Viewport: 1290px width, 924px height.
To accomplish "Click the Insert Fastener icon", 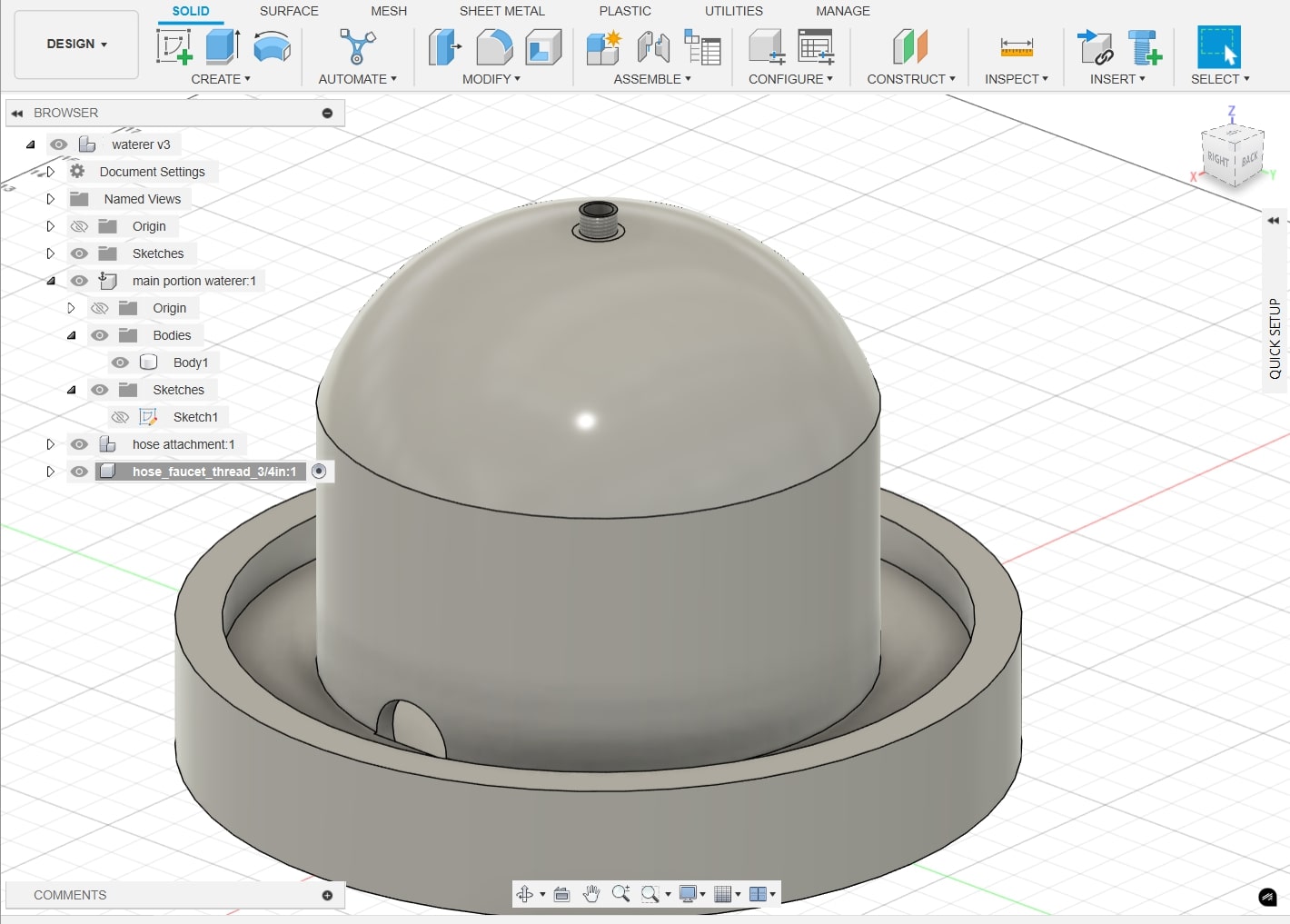I will pos(1145,46).
